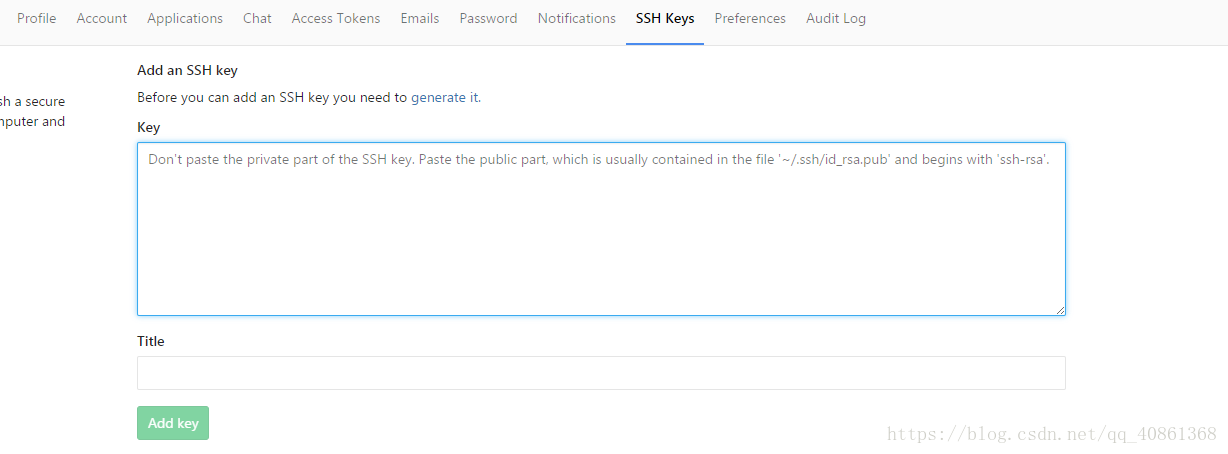This screenshot has height=454, width=1228.
Task: Open the Profile tab
Action: (36, 18)
